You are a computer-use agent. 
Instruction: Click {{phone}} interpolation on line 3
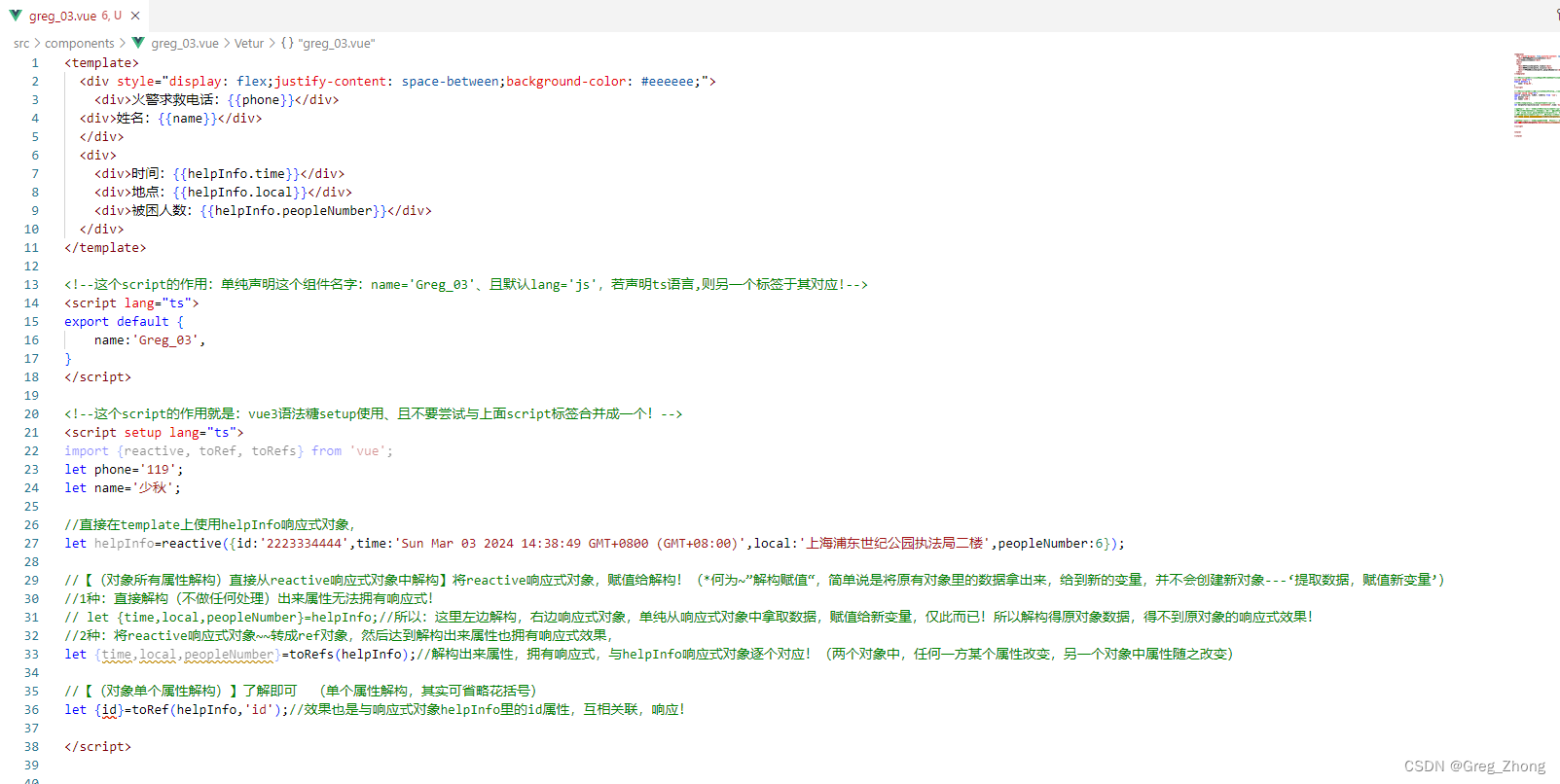(261, 100)
